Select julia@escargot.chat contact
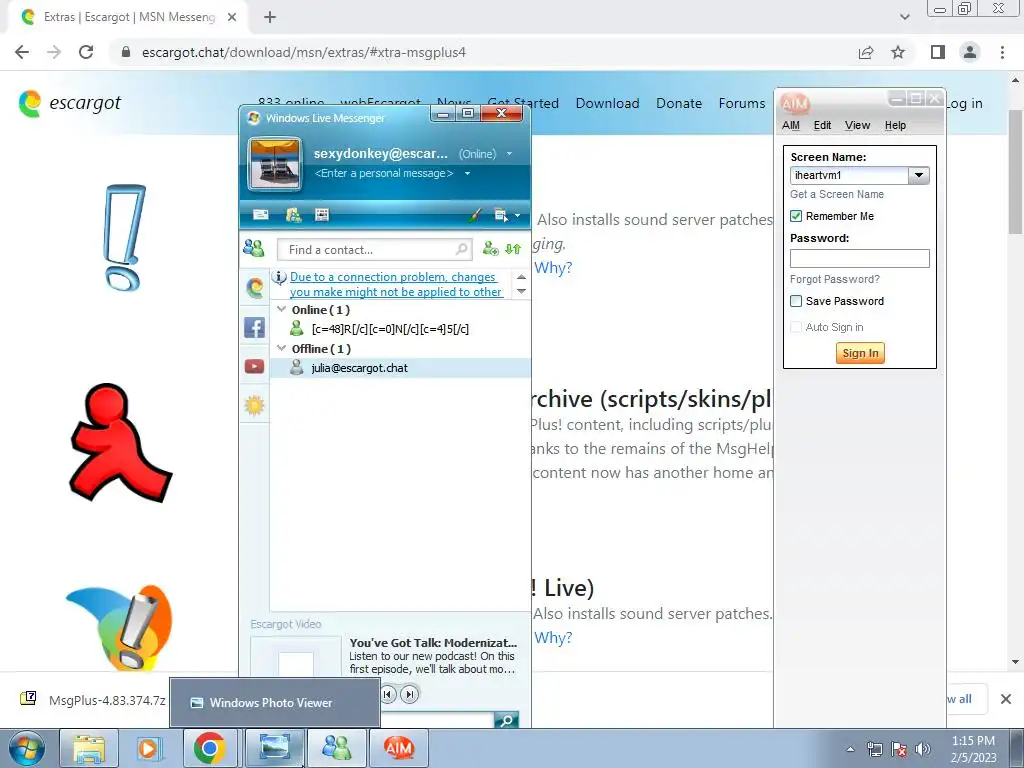Image resolution: width=1024 pixels, height=768 pixels. [x=400, y=368]
